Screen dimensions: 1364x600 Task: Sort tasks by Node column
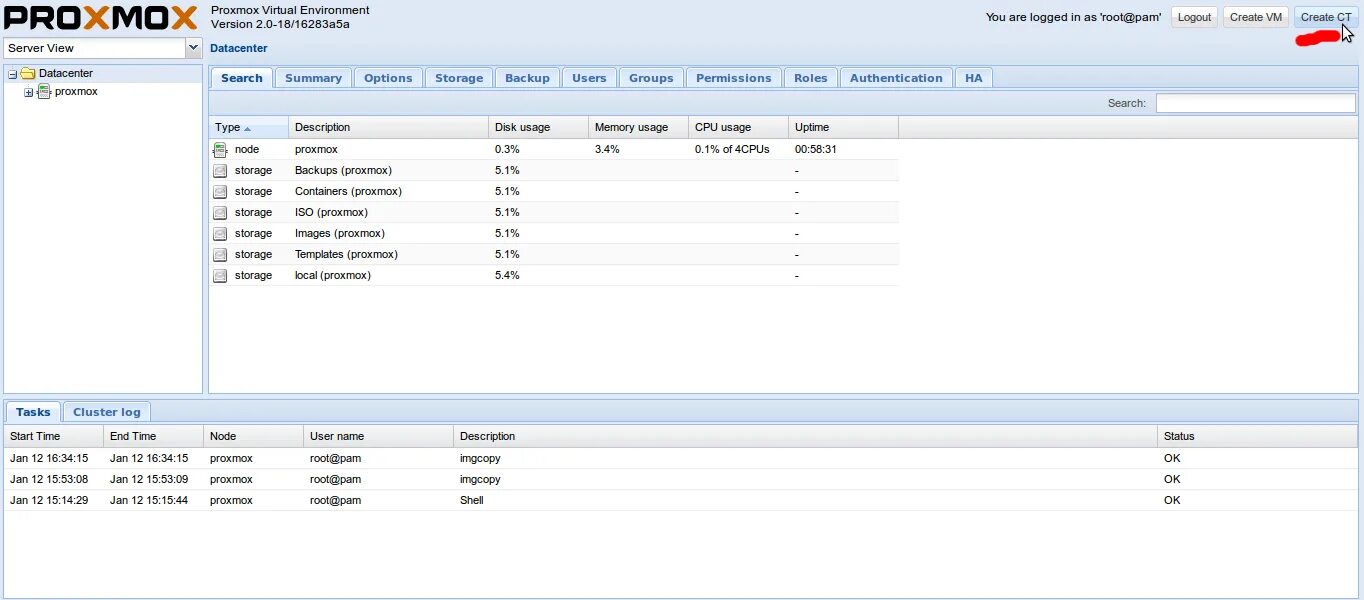254,436
